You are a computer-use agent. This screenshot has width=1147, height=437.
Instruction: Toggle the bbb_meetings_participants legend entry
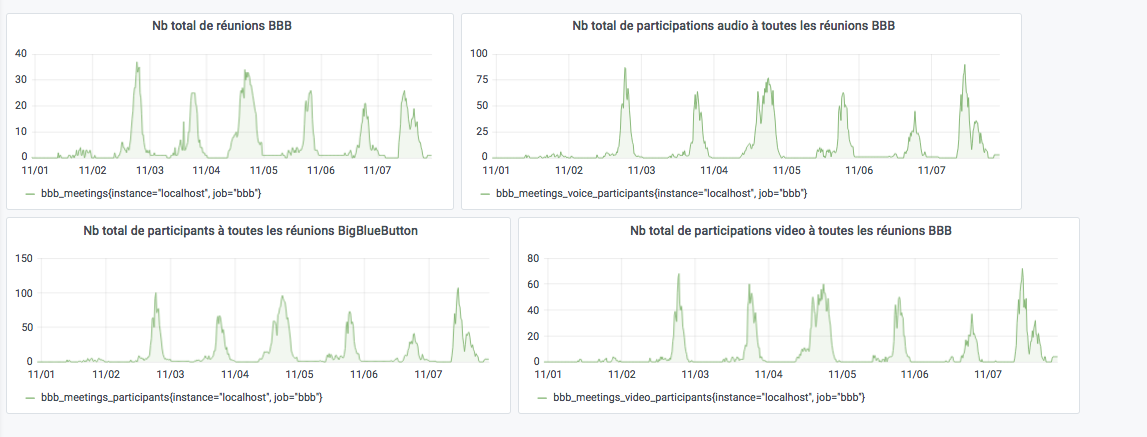pyautogui.click(x=181, y=397)
